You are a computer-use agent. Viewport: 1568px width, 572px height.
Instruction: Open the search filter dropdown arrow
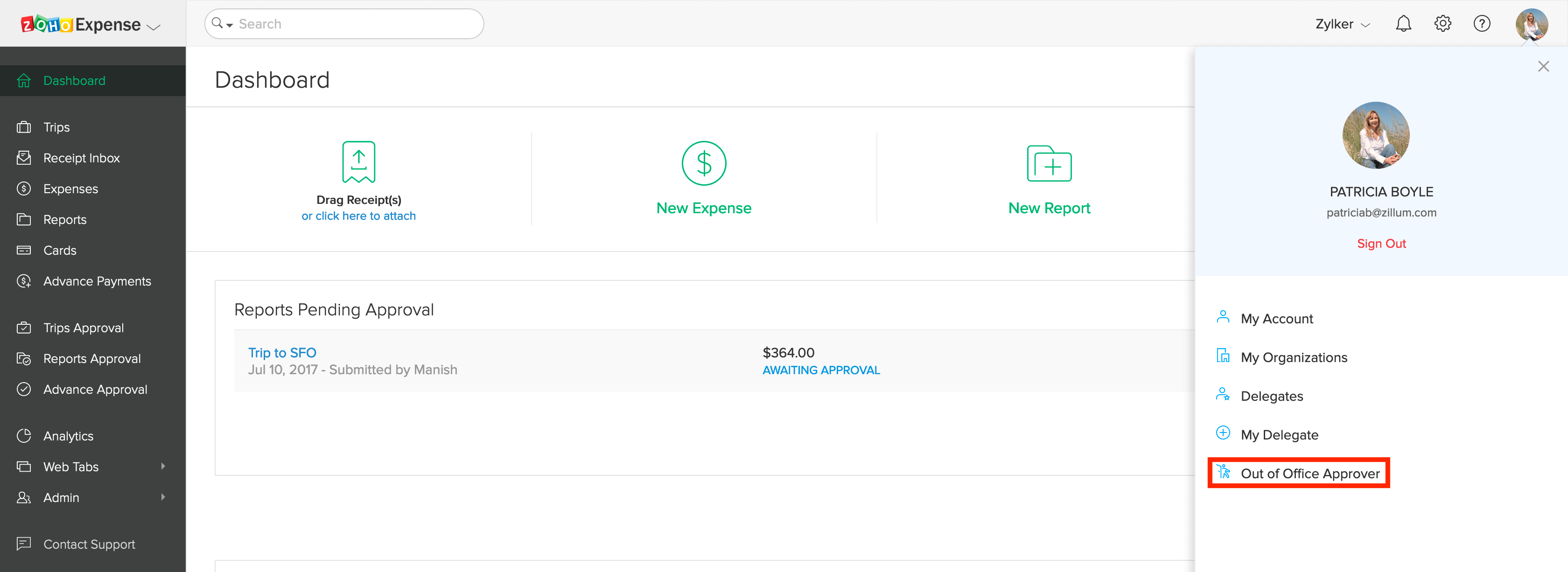click(x=230, y=25)
